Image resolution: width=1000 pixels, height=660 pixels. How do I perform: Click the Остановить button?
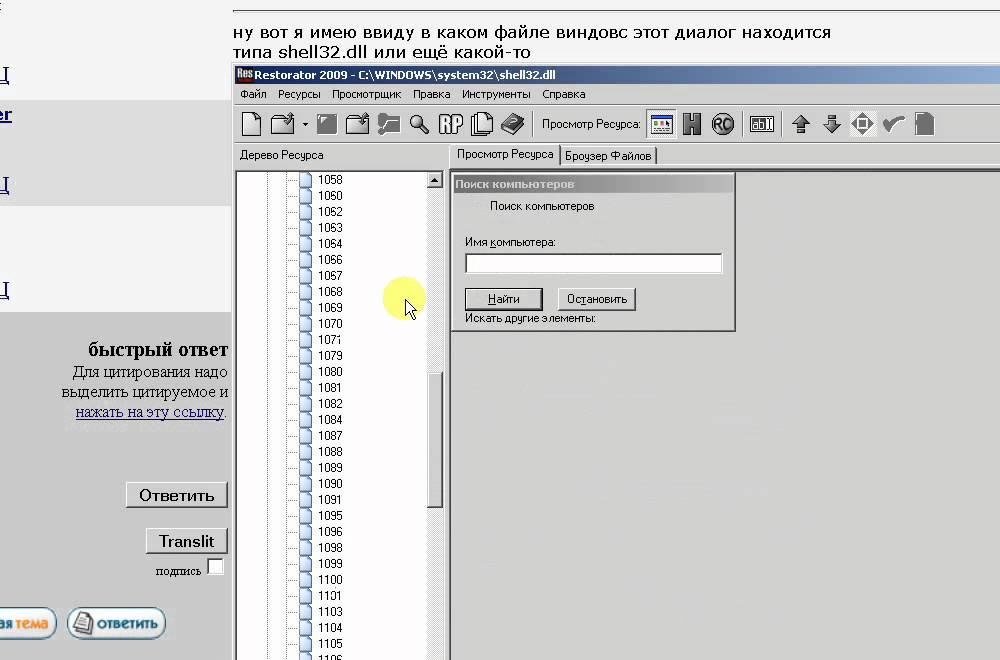597,299
